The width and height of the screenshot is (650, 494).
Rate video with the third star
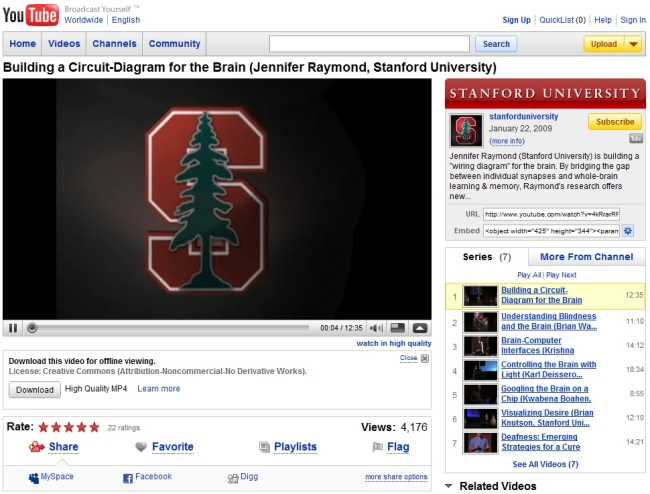pos(69,427)
